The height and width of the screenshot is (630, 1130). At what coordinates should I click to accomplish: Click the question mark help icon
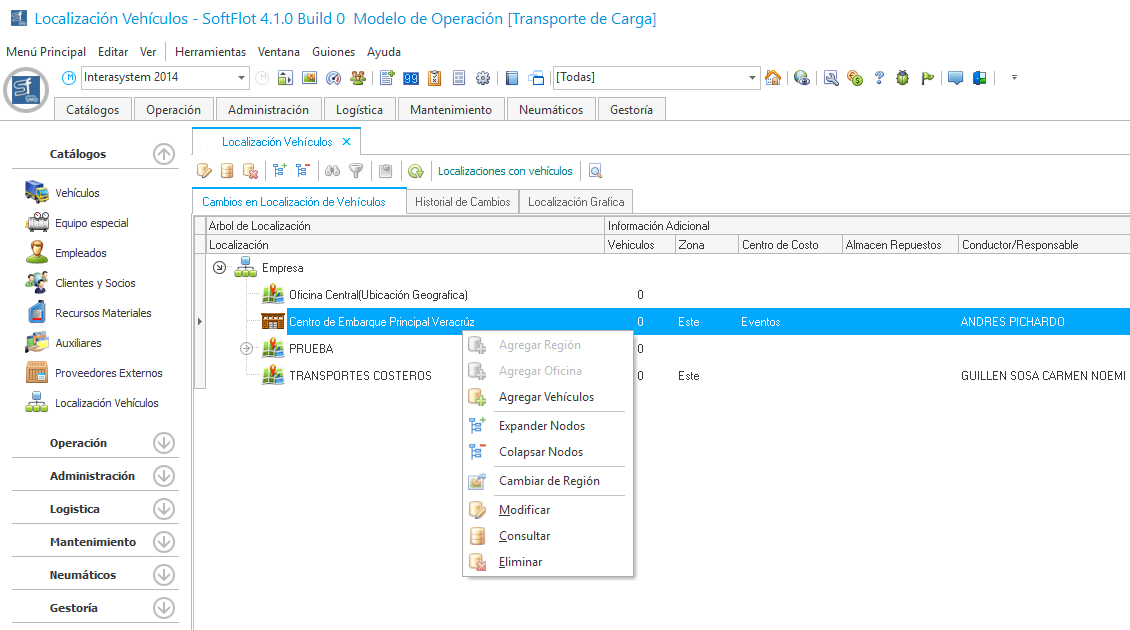click(x=879, y=78)
